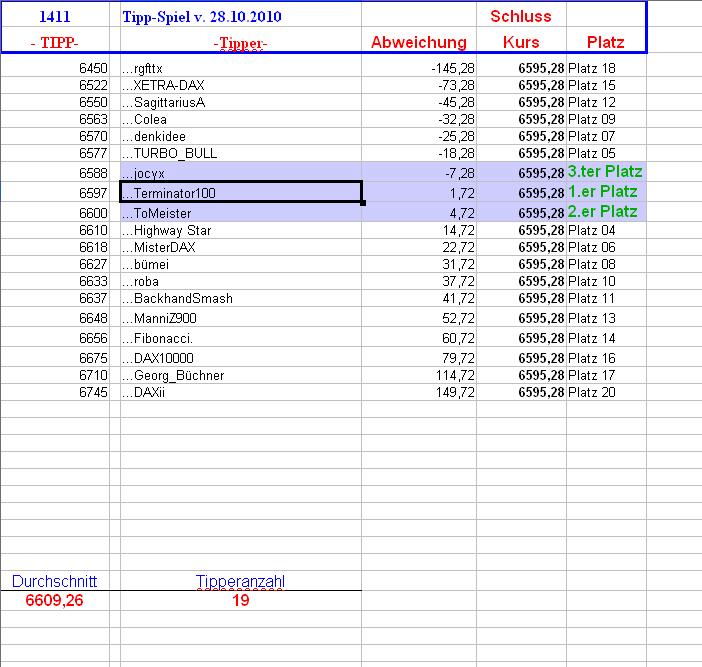Viewport: 702px width, 667px height.
Task: Click tip value '6563'
Action: [x=93, y=119]
